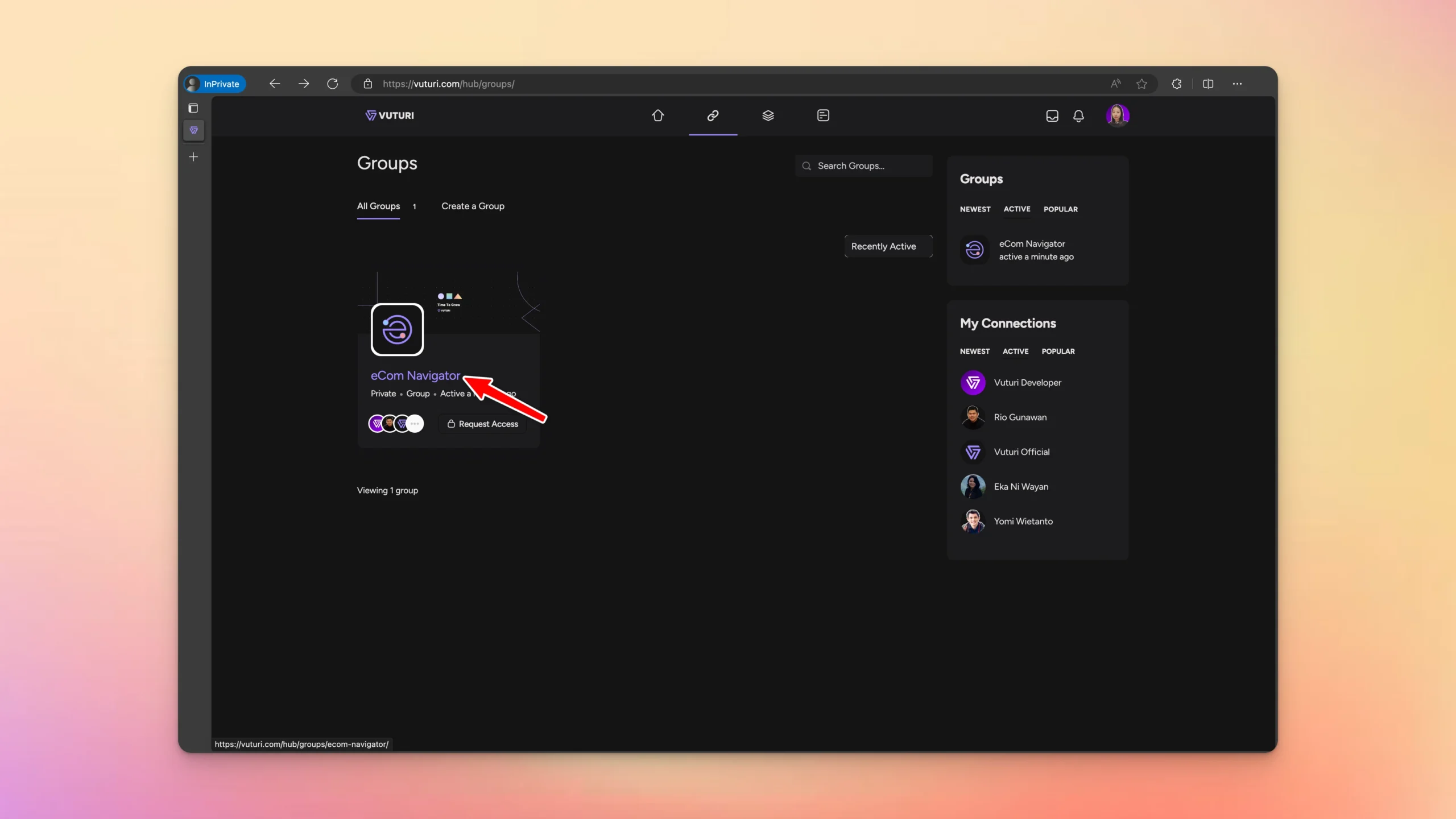The height and width of the screenshot is (819, 1456).
Task: Select the Vuturi tab in vertical tab bar
Action: coord(193,130)
